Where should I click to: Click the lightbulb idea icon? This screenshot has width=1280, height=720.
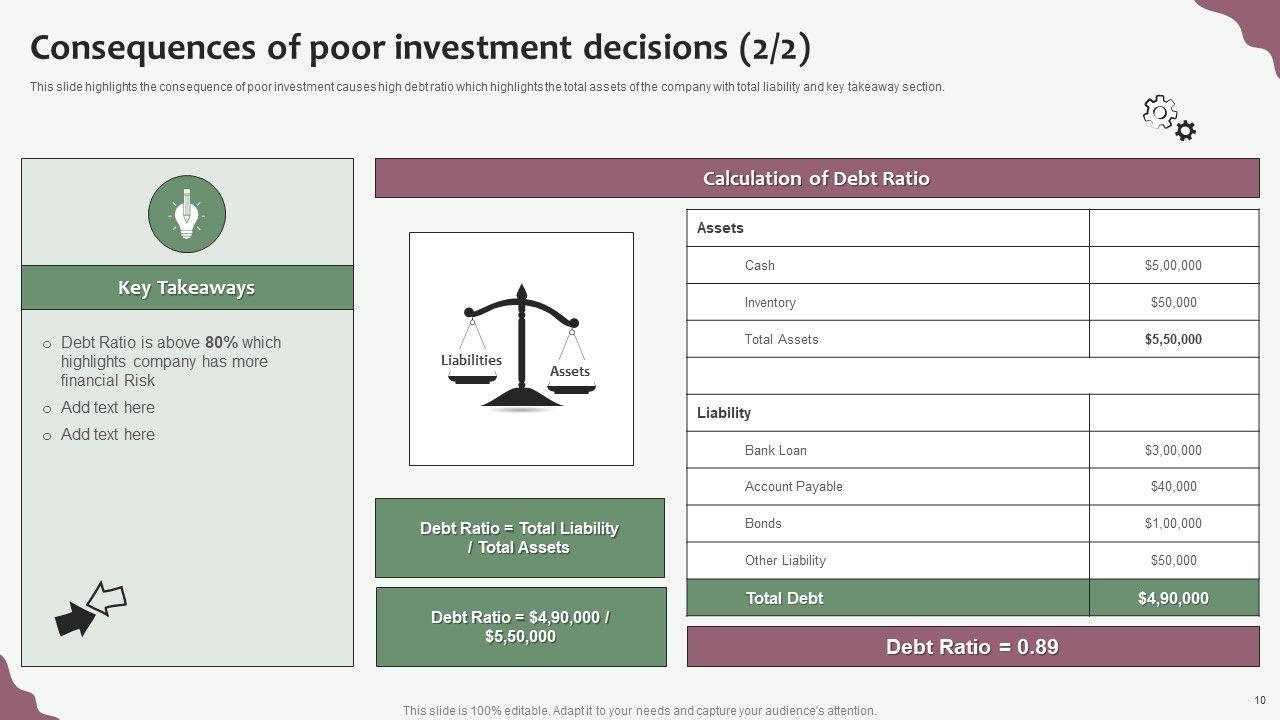tap(187, 213)
